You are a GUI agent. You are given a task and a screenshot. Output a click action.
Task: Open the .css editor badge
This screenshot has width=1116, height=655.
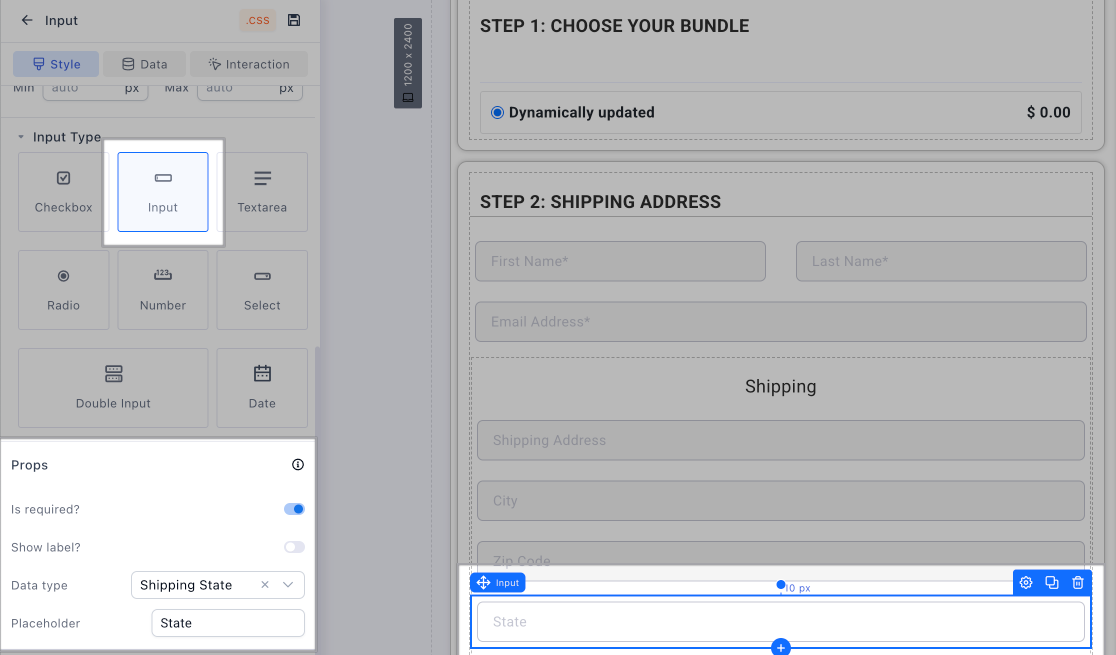coord(257,20)
